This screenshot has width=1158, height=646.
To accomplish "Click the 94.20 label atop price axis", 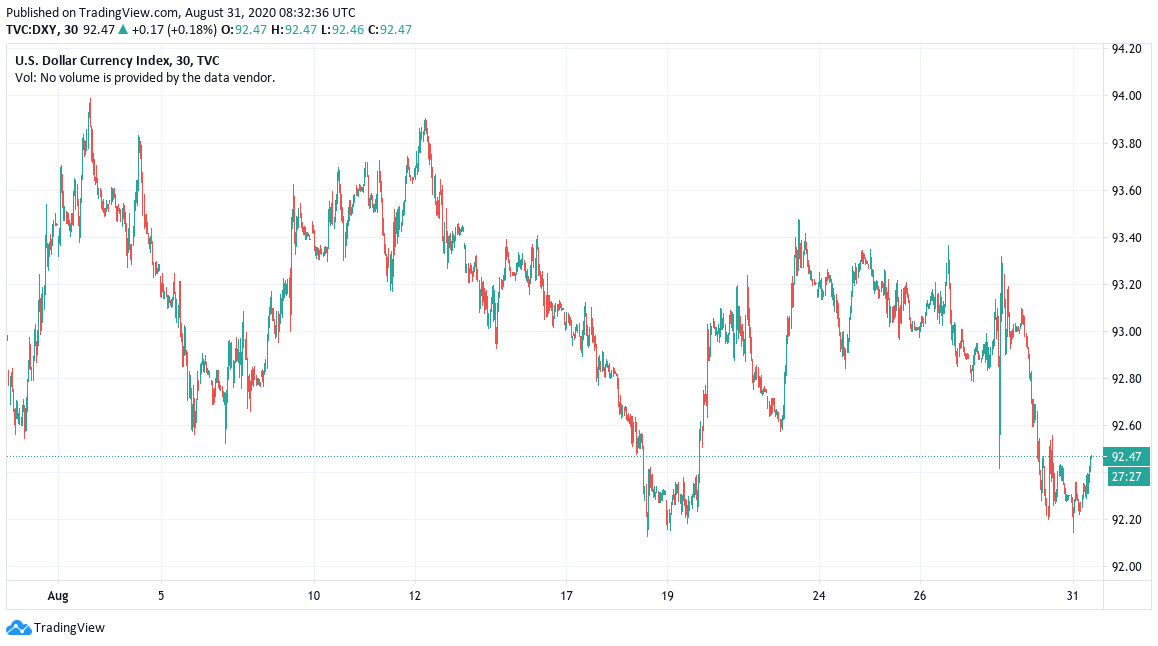I will (1127, 49).
